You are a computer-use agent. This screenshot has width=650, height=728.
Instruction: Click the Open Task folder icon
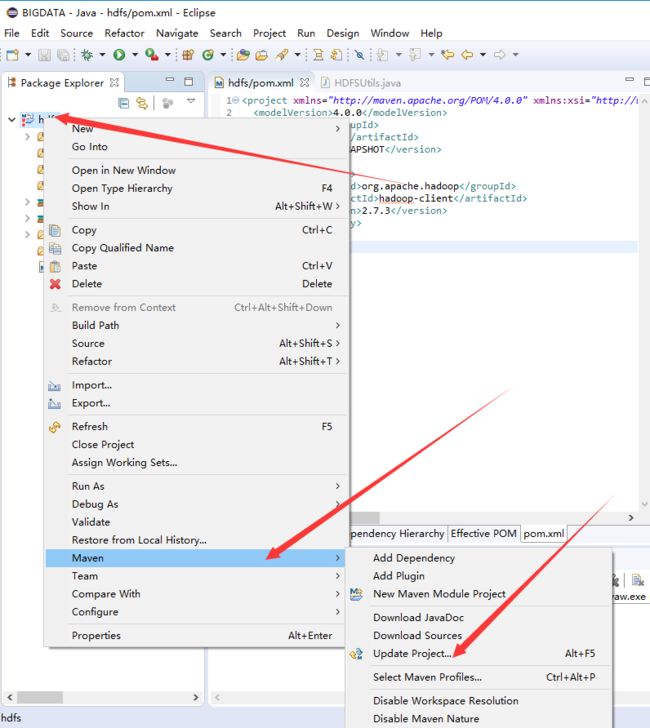click(262, 55)
